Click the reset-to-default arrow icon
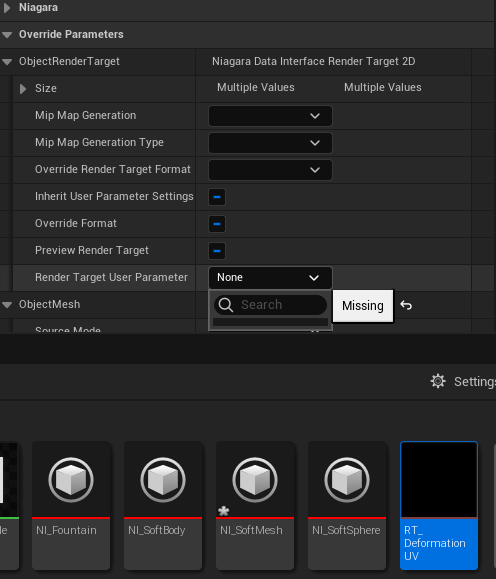This screenshot has width=496, height=579. [x=406, y=305]
